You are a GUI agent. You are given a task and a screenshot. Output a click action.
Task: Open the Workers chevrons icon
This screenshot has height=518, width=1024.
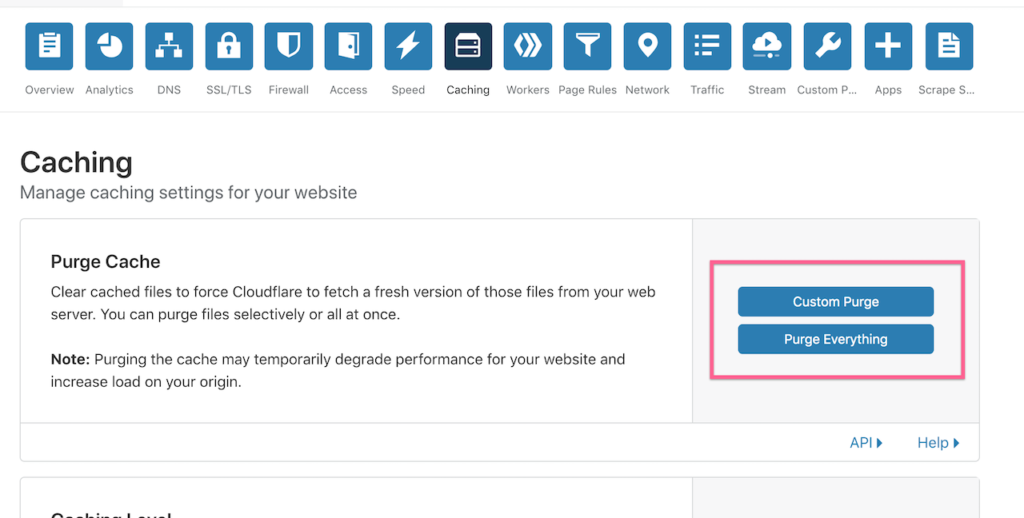click(528, 46)
